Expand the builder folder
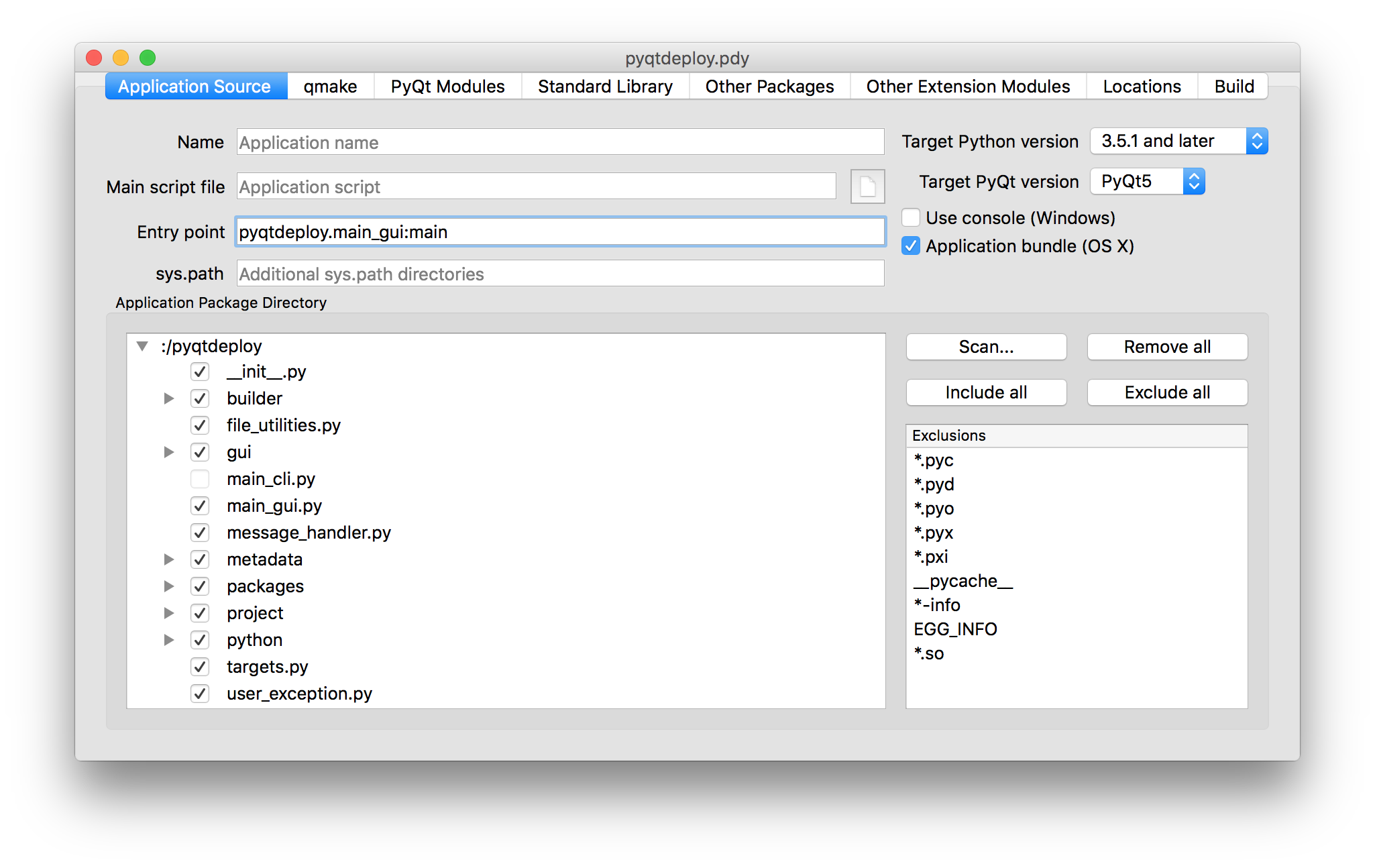 tap(169, 398)
